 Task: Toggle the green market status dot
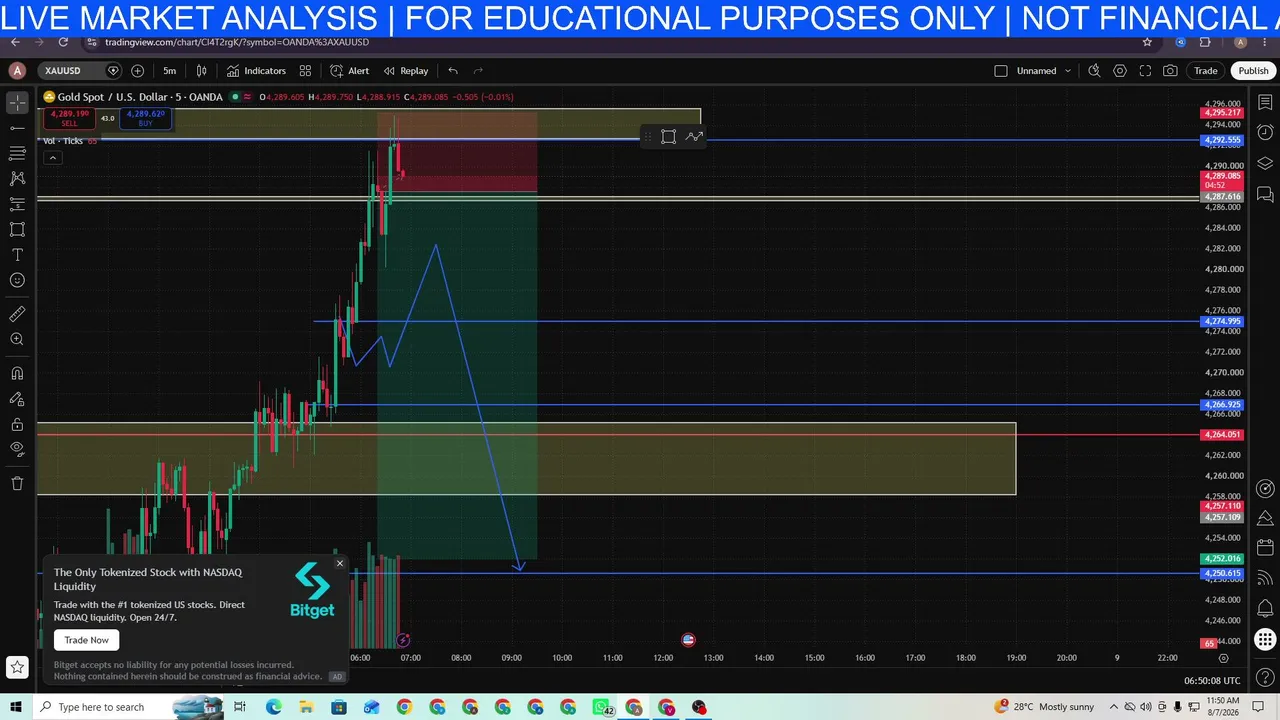(235, 97)
